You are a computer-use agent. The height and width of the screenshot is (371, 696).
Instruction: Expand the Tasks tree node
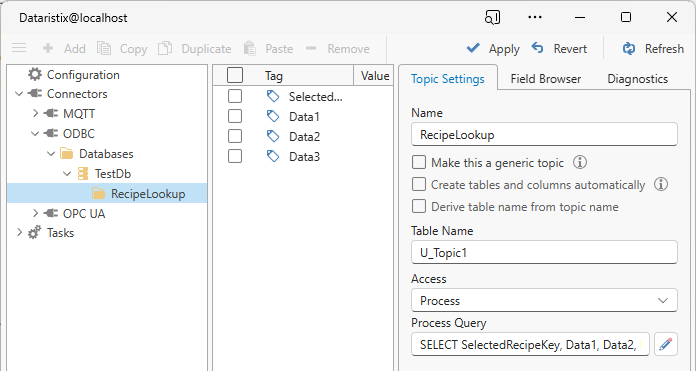click(x=20, y=233)
